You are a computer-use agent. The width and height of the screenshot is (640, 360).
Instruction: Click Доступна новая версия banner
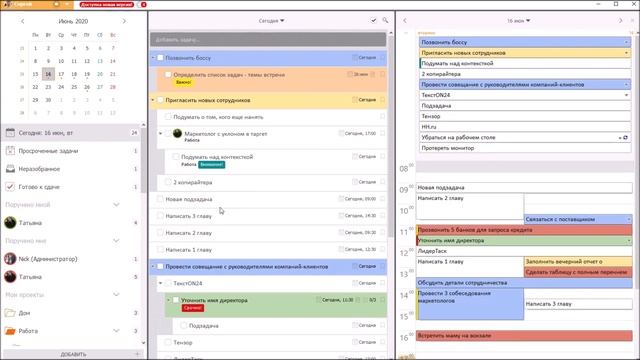(107, 4)
